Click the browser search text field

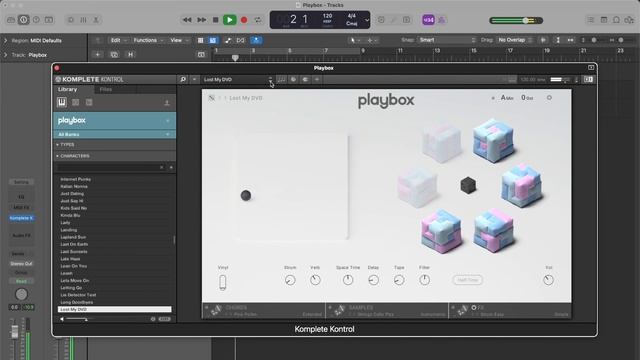click(x=108, y=167)
